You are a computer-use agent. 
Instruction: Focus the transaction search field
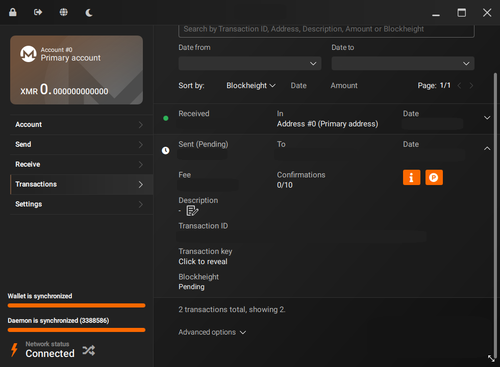click(x=327, y=30)
